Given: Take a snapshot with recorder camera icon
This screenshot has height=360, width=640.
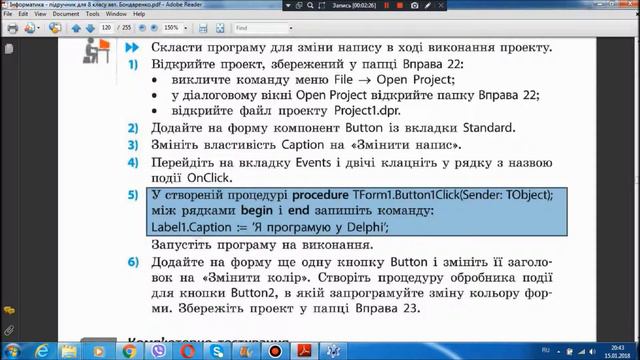Looking at the screenshot, I should point(414,5).
